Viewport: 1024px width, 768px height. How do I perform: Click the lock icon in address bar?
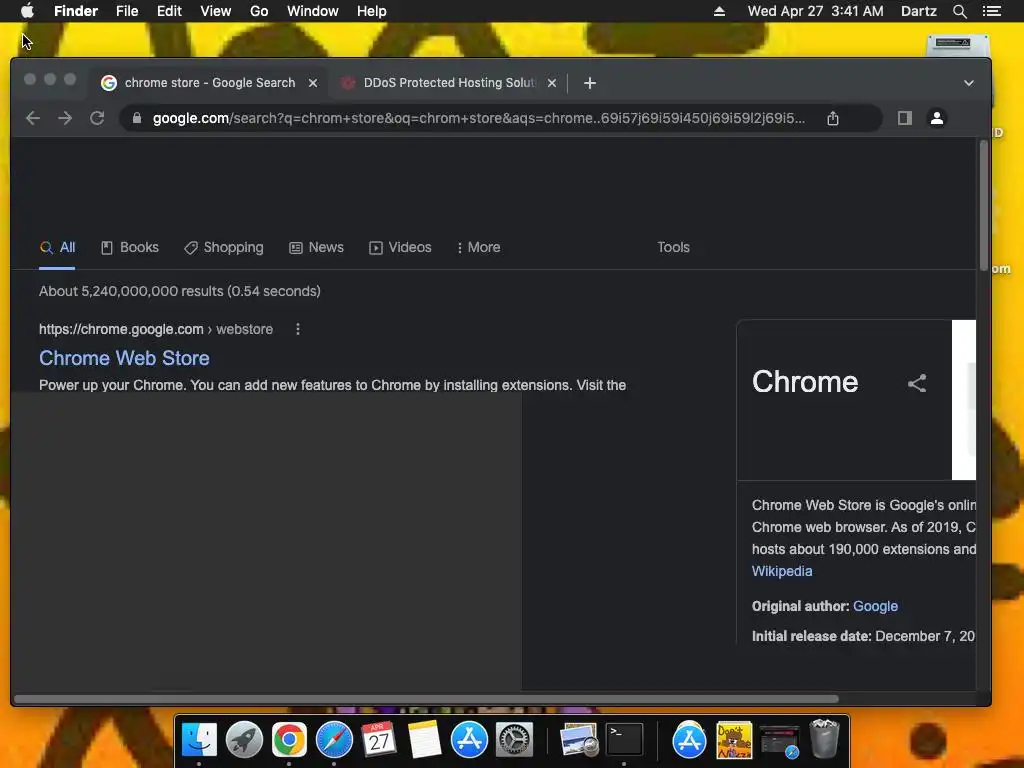(136, 118)
